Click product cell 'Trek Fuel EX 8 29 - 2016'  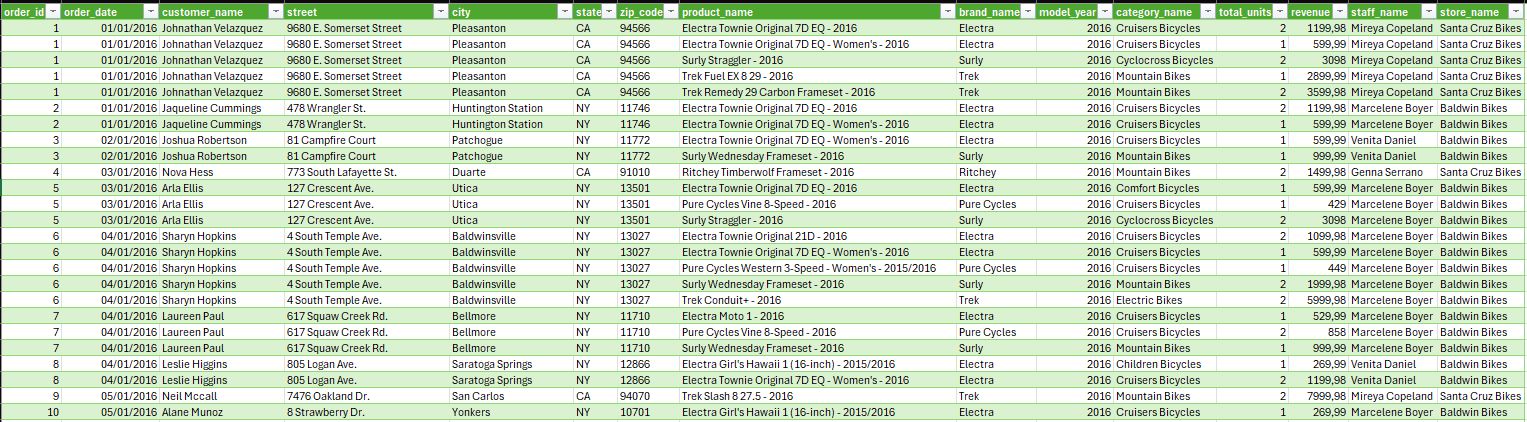817,76
